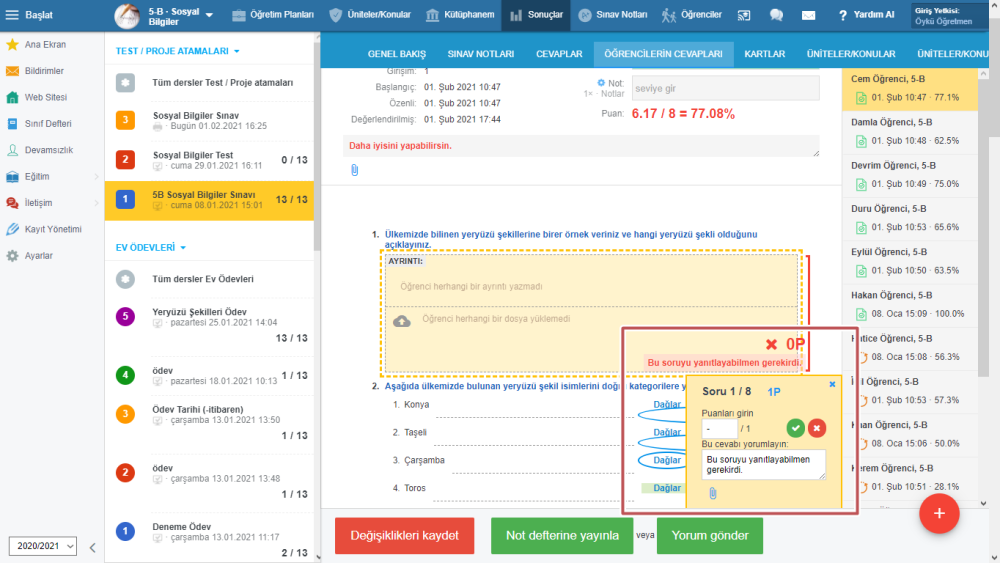
Task: Open Üniteler/Konular in top menu
Action: point(371,15)
